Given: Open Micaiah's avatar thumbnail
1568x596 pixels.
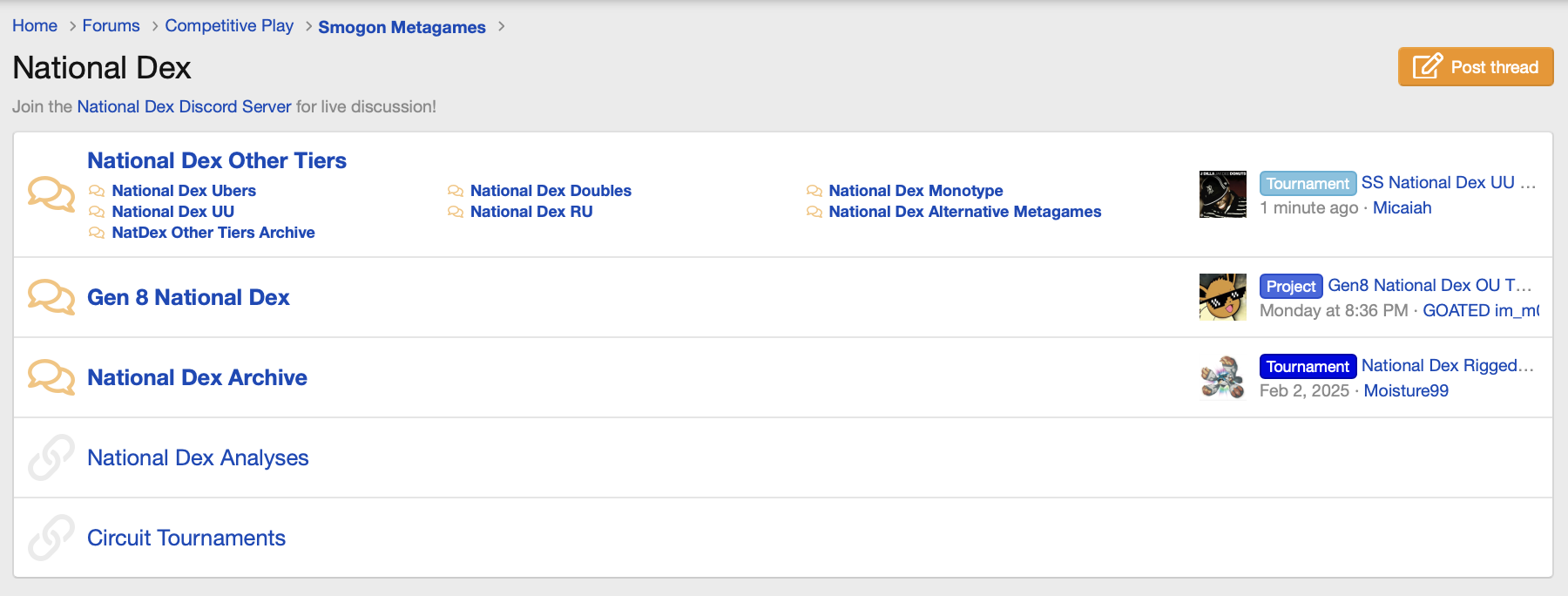Looking at the screenshot, I should 1223,194.
